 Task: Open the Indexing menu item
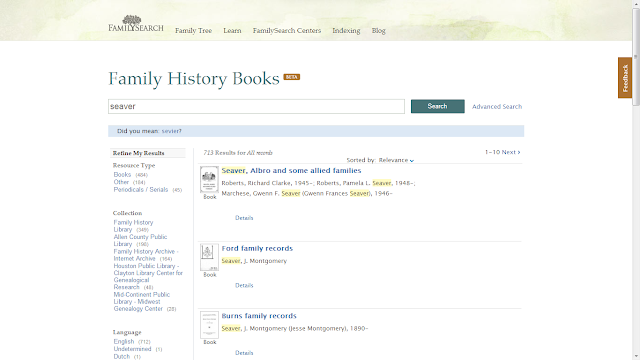pyautogui.click(x=346, y=31)
